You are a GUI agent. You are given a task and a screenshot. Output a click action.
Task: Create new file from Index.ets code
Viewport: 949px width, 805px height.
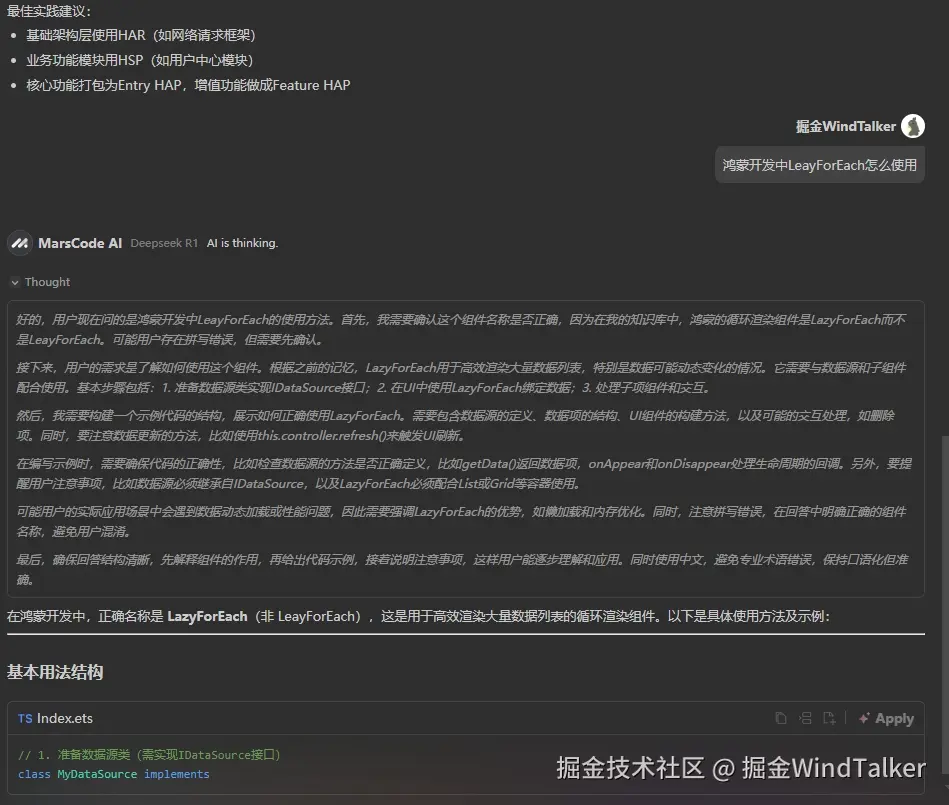tap(830, 718)
